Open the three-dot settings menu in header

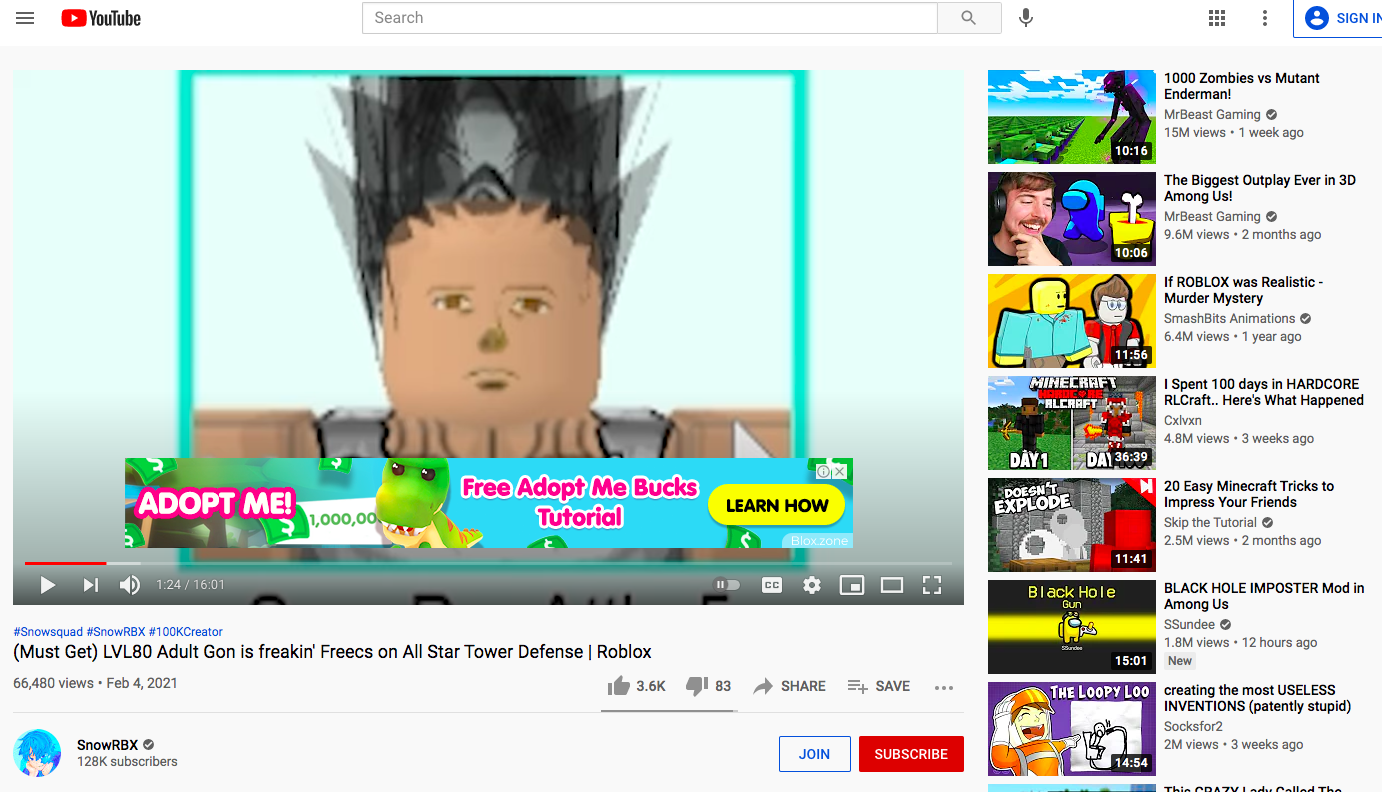click(1265, 18)
